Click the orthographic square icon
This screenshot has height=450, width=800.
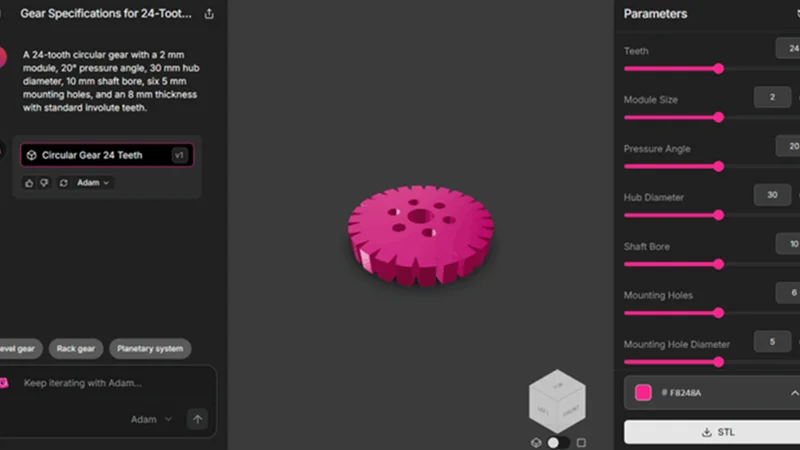(x=581, y=442)
